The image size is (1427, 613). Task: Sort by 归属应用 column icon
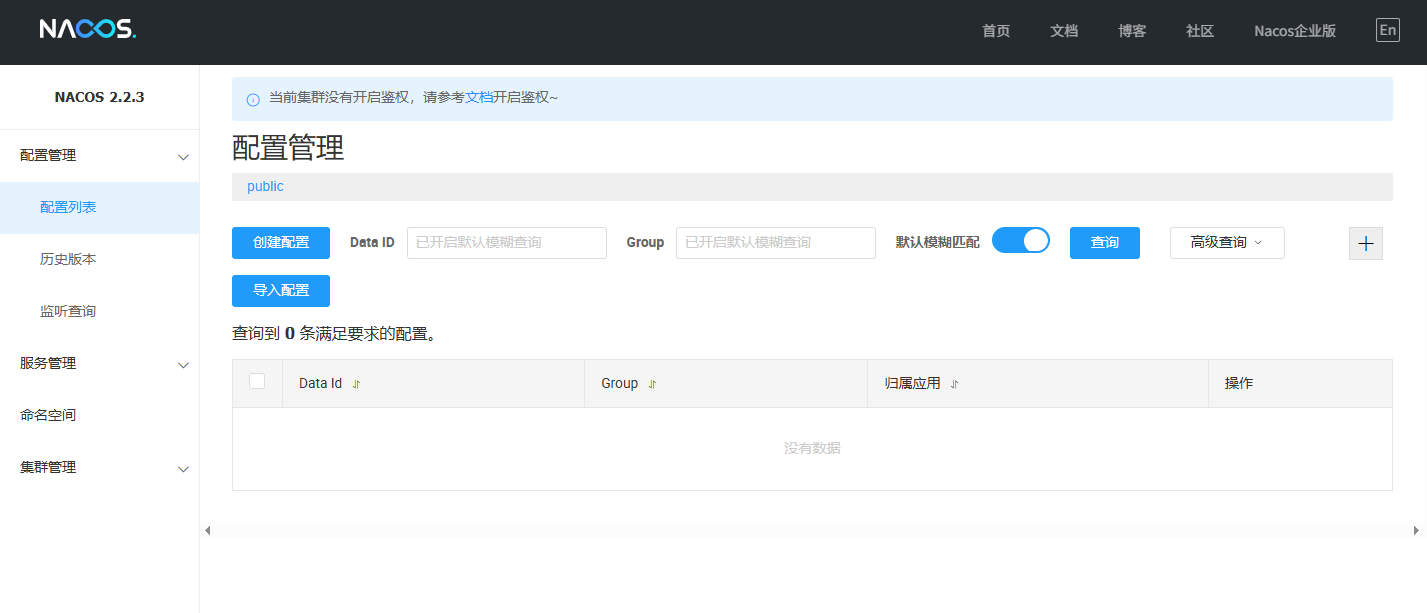click(x=954, y=384)
